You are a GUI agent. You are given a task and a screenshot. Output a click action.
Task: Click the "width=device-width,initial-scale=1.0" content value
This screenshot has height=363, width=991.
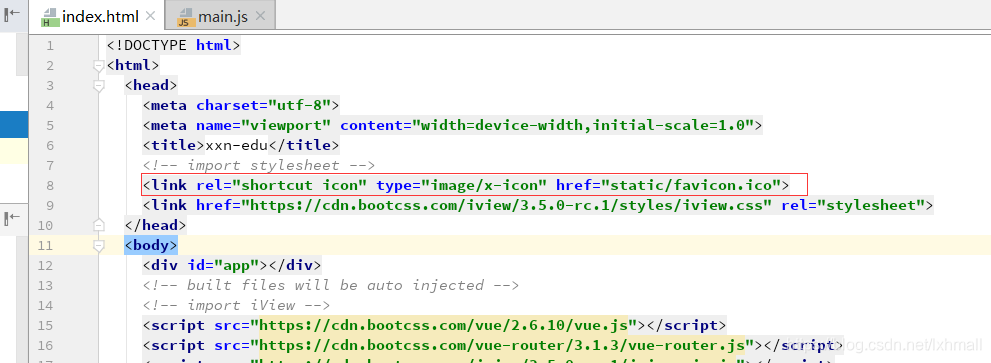tap(583, 125)
